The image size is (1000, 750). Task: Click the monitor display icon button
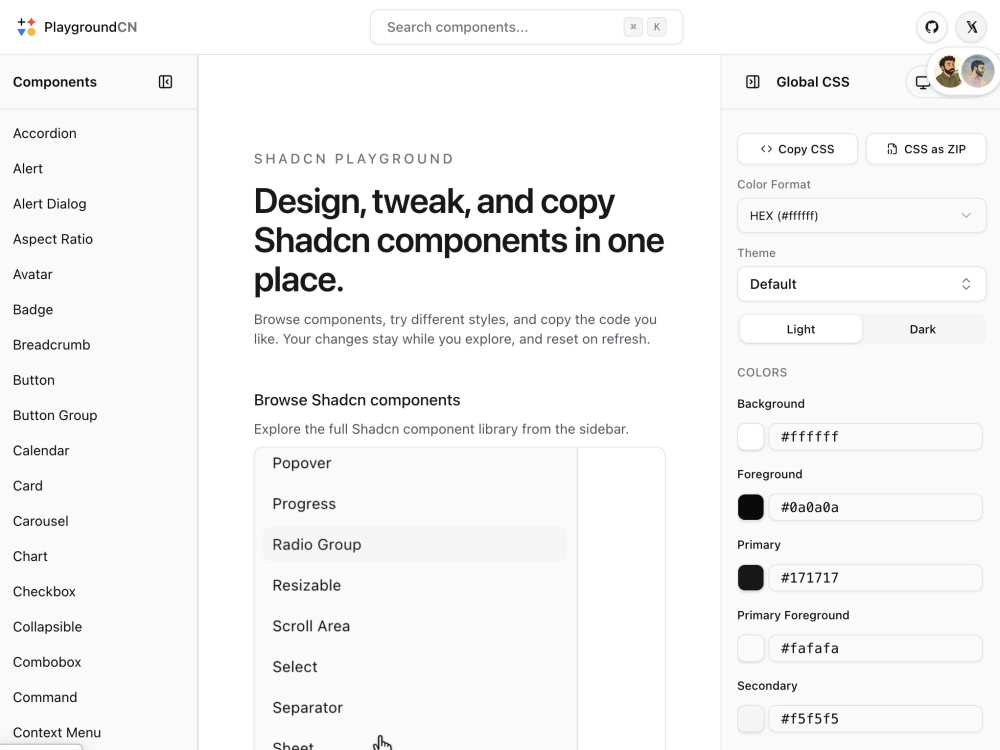(920, 82)
